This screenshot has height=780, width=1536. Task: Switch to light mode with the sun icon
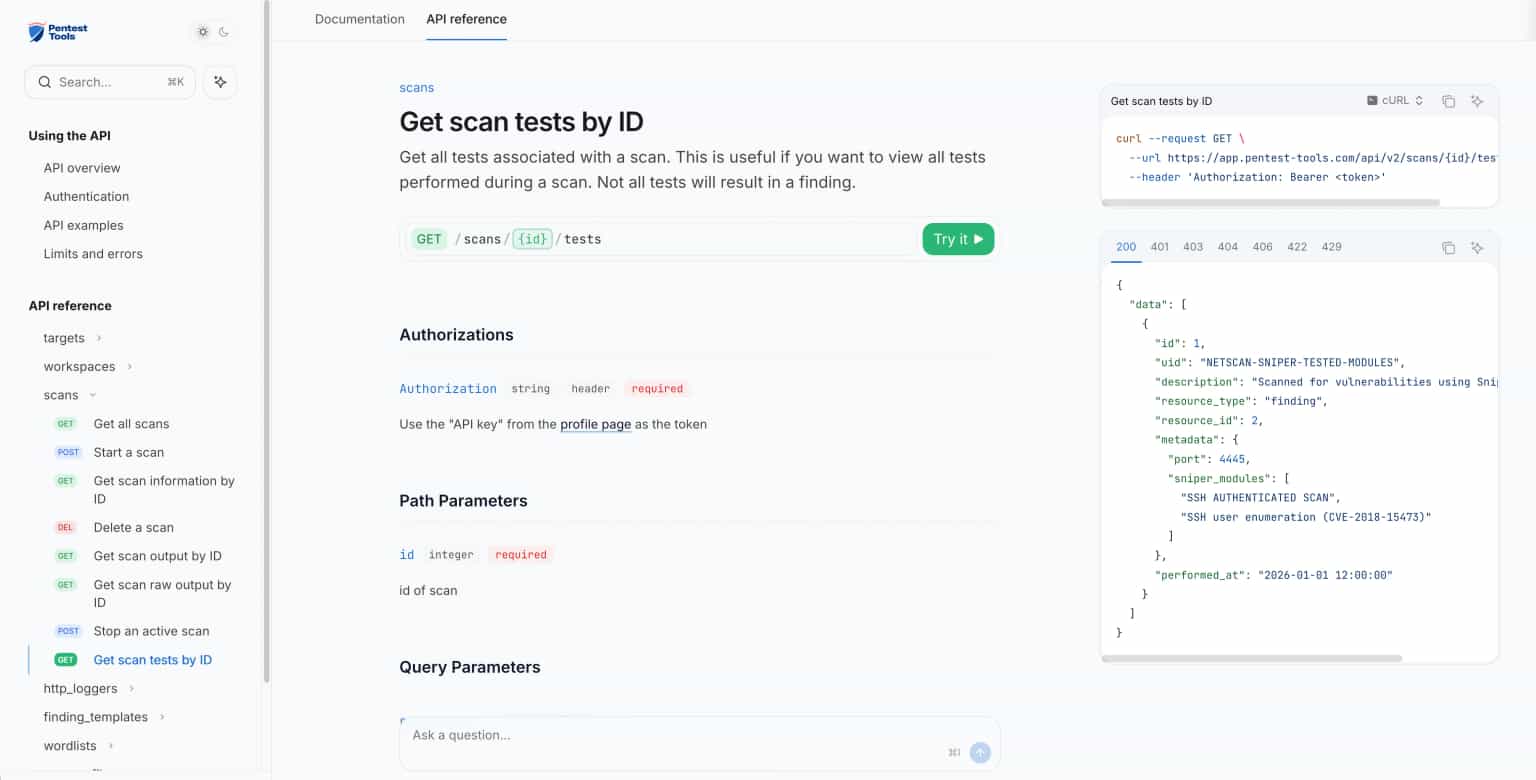203,32
